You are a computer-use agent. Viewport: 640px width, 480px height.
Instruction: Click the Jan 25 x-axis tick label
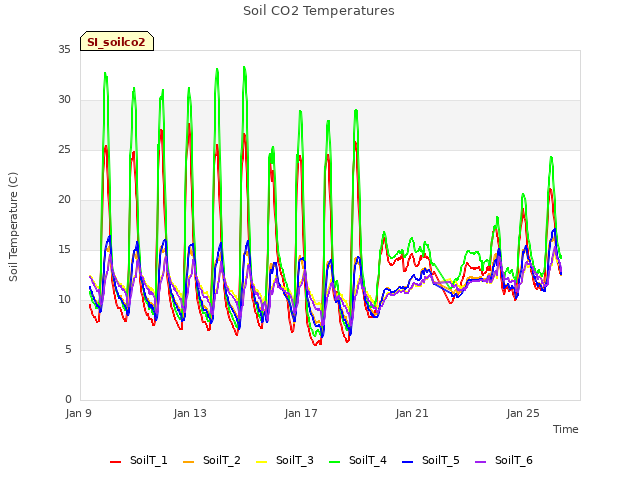(523, 413)
